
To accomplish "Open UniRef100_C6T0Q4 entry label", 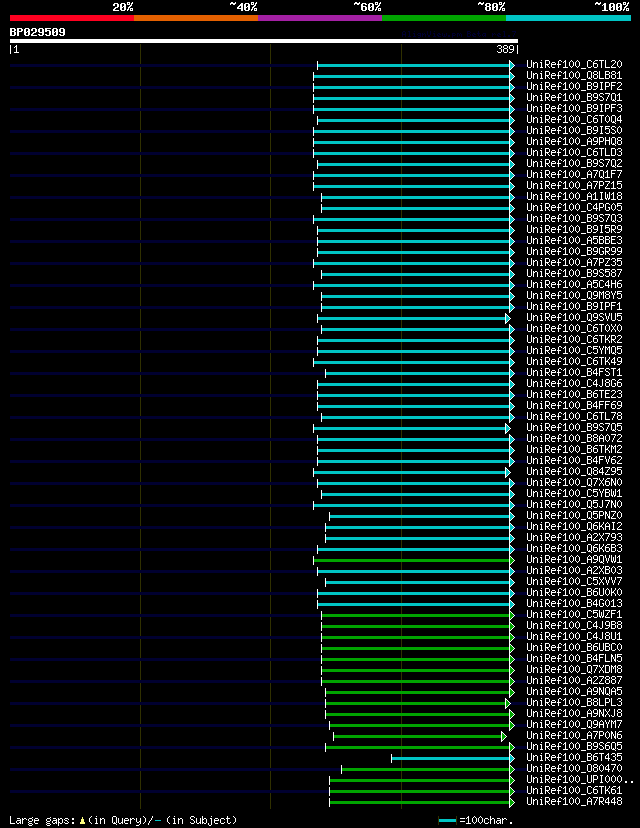I will pyautogui.click(x=574, y=119).
